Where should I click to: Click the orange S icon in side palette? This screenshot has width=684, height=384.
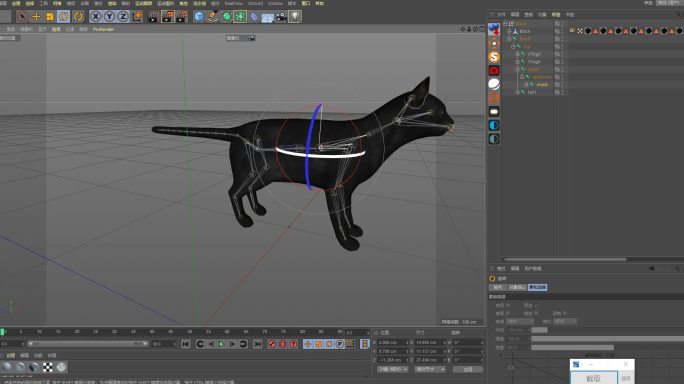pos(494,57)
